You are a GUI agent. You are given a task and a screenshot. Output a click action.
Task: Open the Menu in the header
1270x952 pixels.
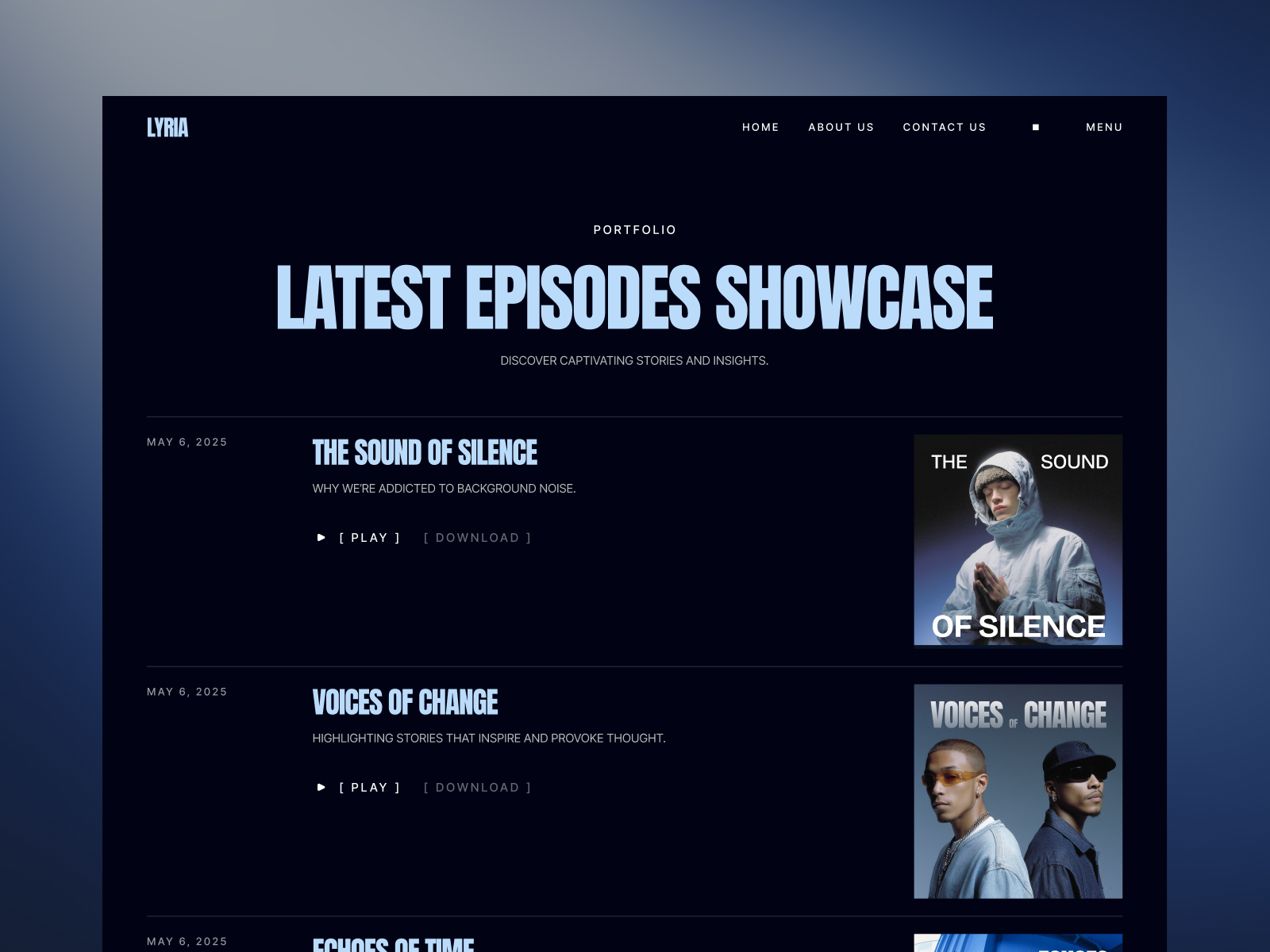[x=1104, y=127]
